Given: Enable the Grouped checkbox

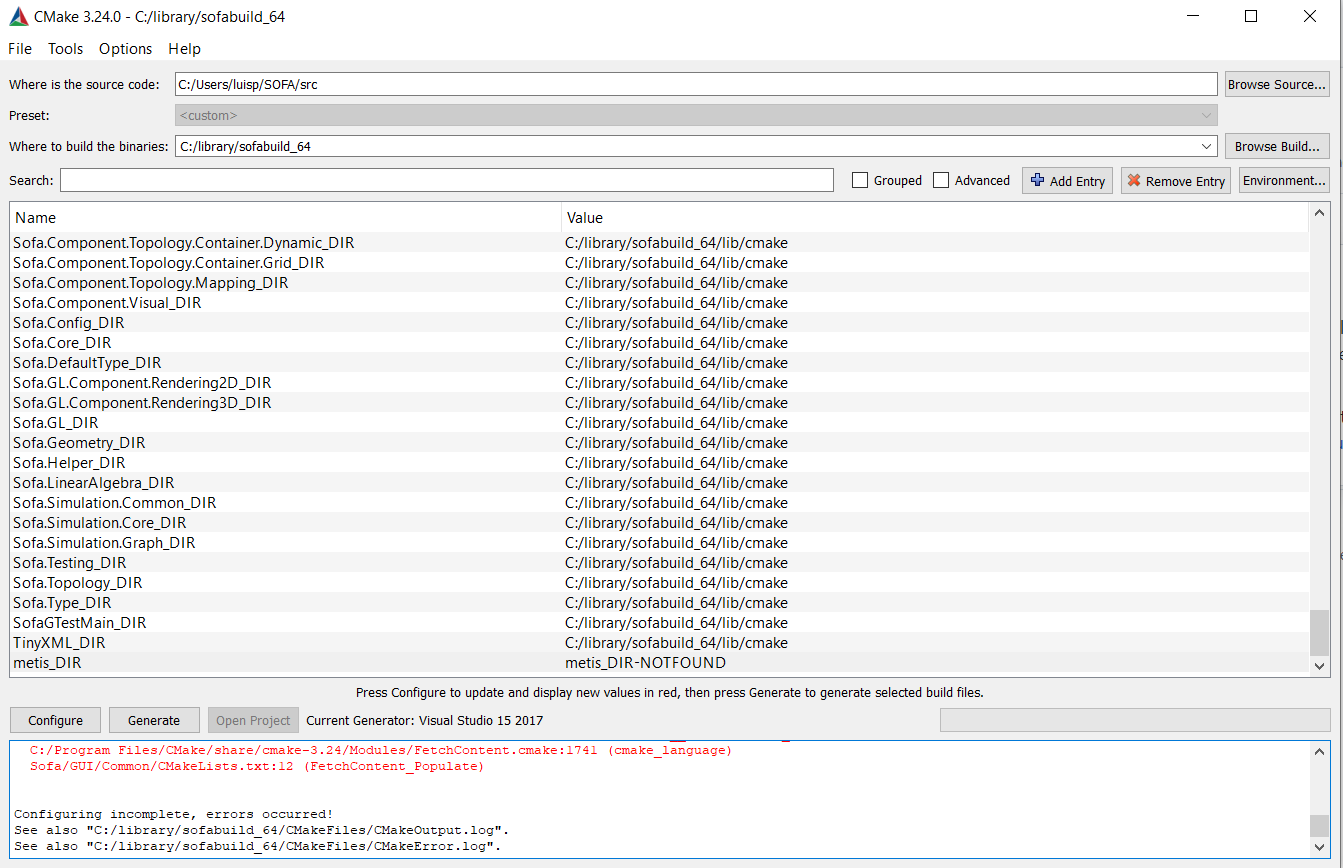Looking at the screenshot, I should [860, 181].
